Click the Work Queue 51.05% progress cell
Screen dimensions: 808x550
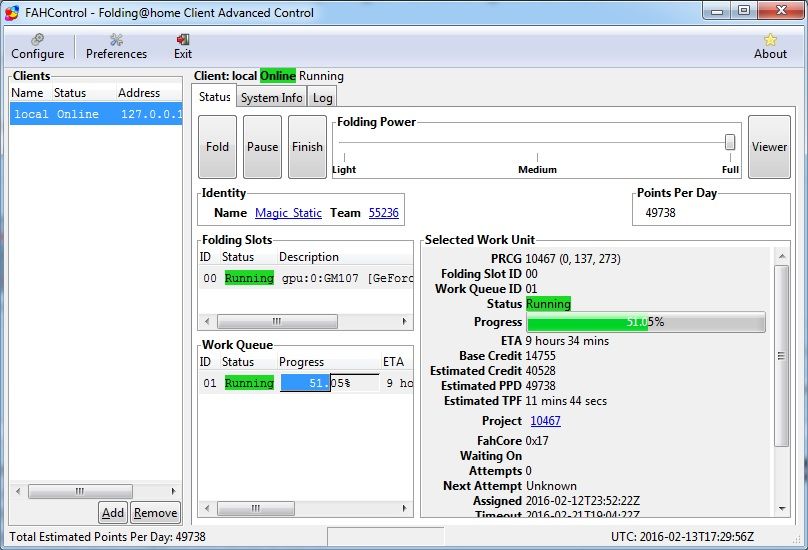coord(330,383)
